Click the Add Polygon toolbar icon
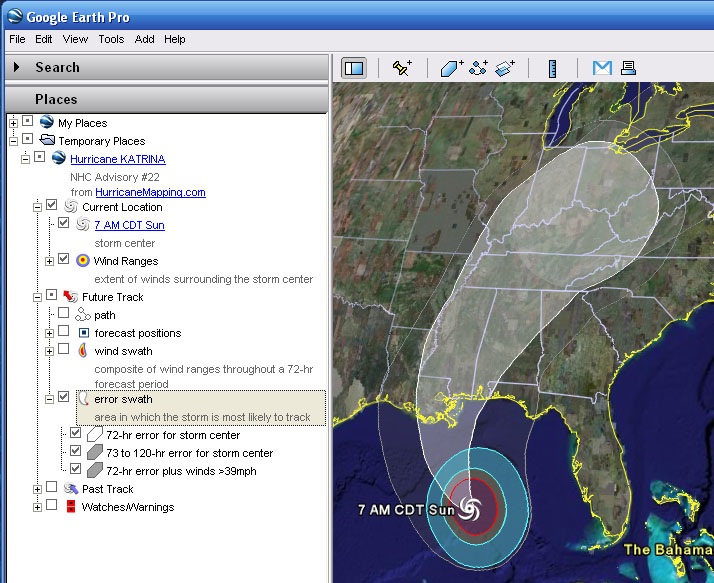The width and height of the screenshot is (714, 583). click(x=452, y=68)
